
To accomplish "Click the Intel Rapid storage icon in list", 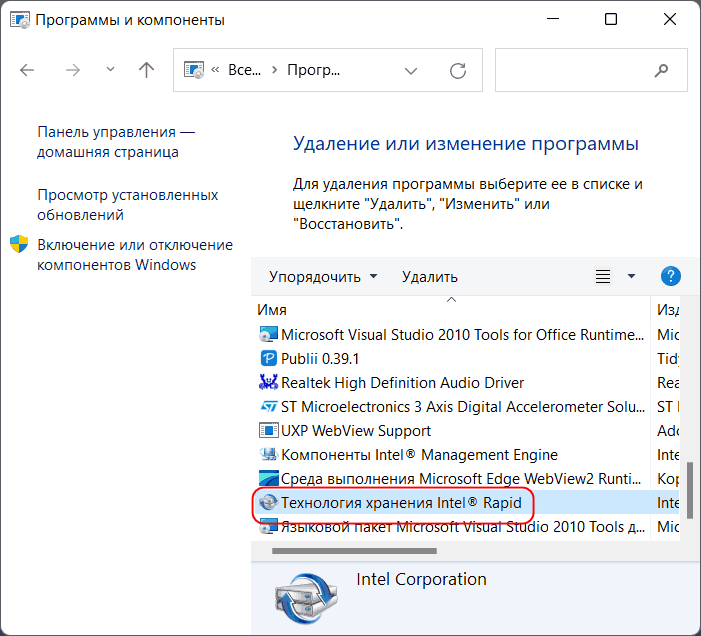I will click(269, 502).
